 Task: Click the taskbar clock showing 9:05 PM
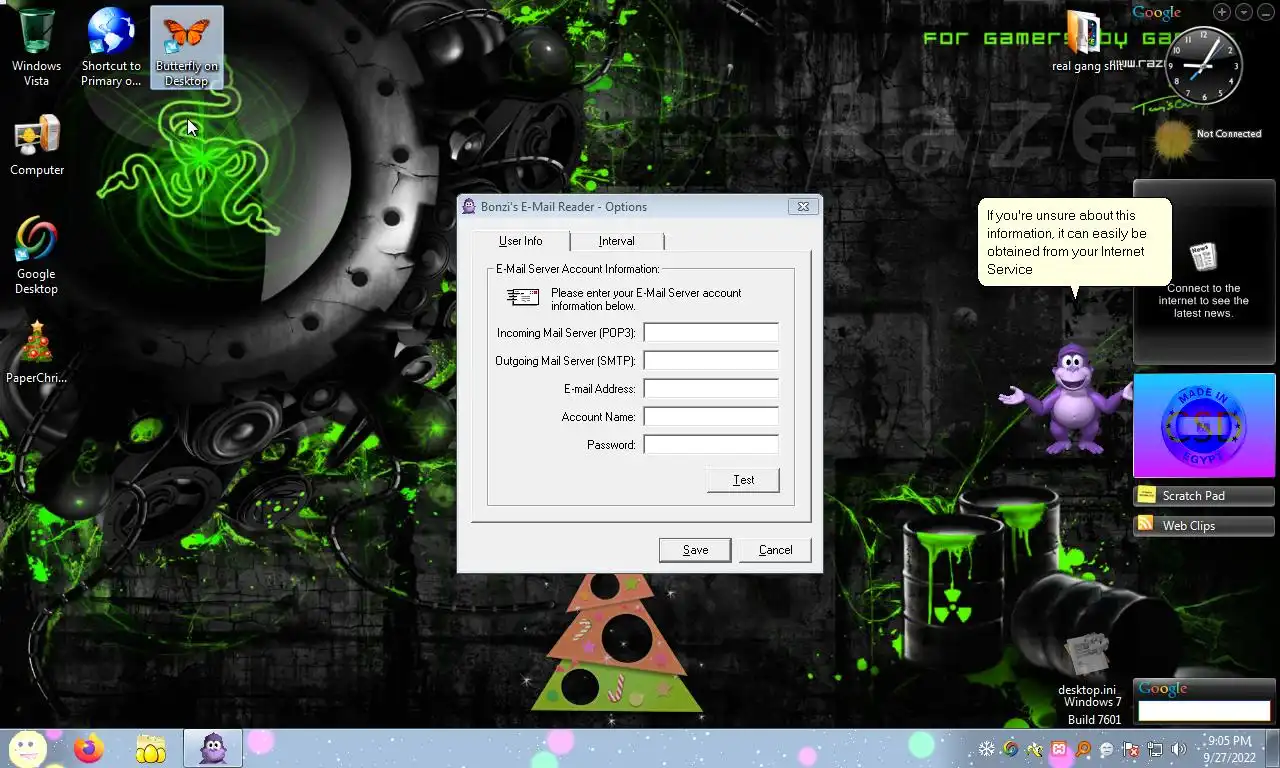[x=1229, y=749]
